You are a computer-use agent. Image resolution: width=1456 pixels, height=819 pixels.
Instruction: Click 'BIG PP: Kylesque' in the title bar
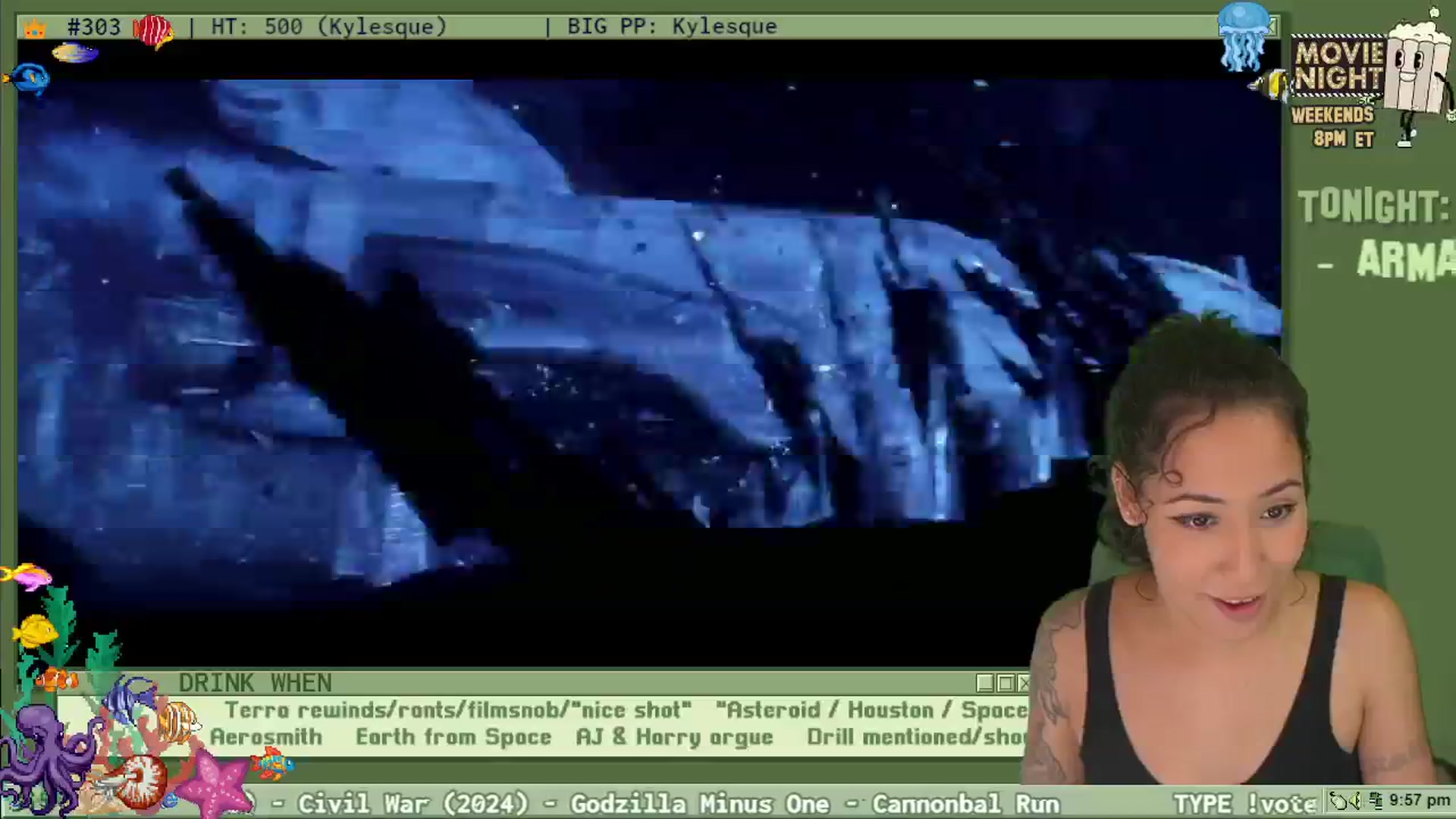click(672, 27)
